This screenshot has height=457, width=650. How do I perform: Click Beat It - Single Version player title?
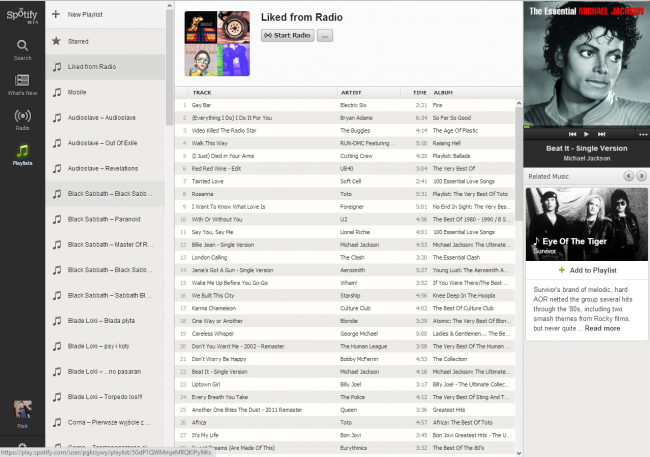[587, 148]
